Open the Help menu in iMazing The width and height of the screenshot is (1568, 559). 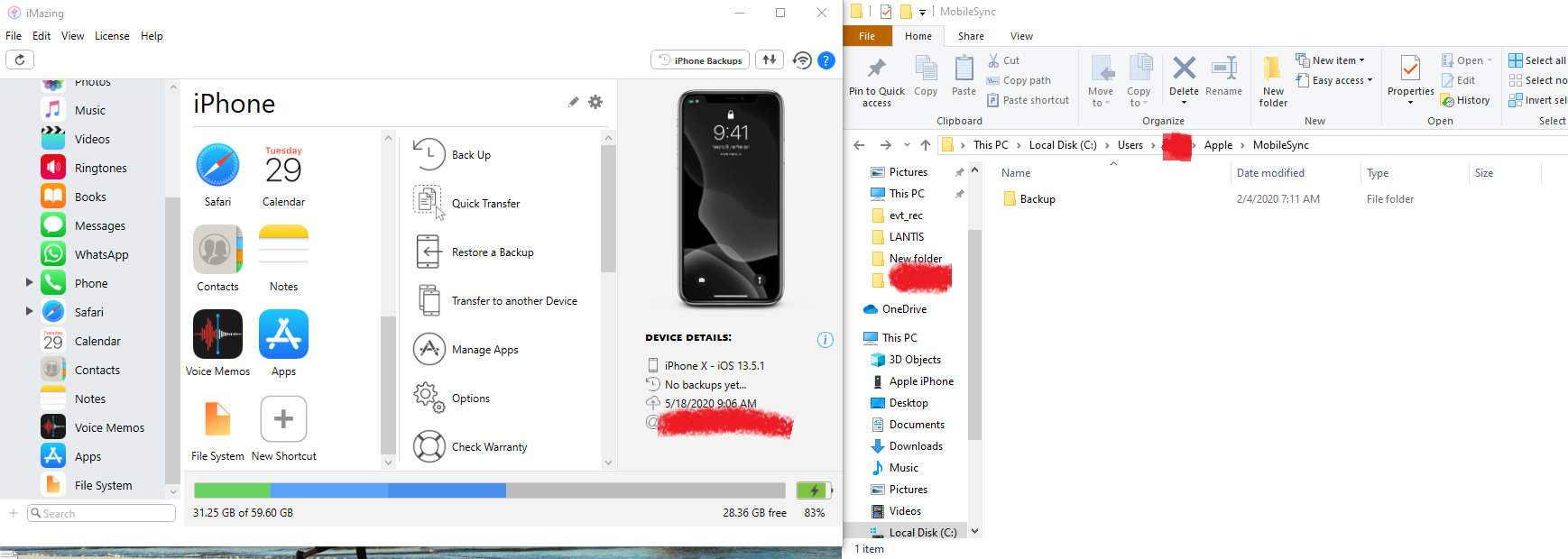(152, 36)
